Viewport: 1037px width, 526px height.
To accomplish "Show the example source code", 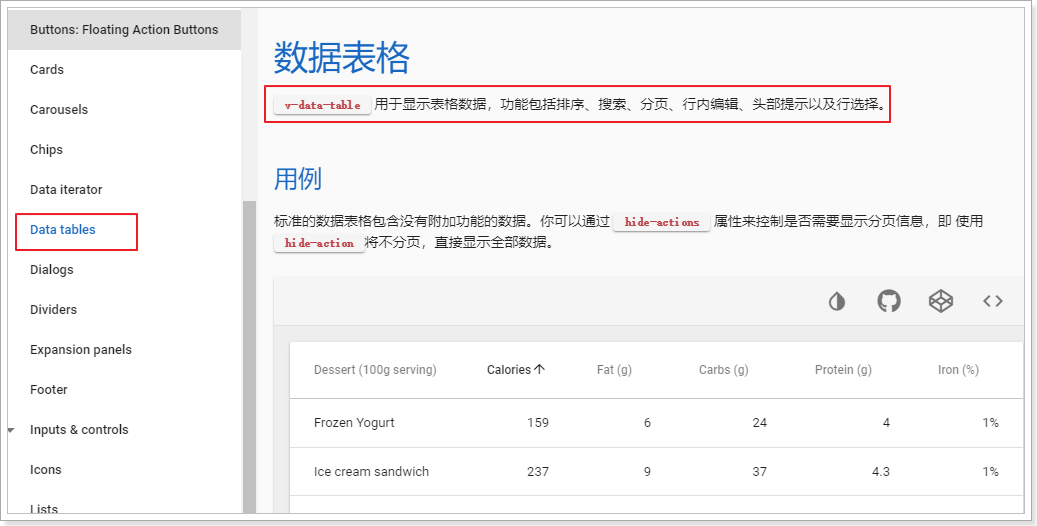I will click(992, 301).
